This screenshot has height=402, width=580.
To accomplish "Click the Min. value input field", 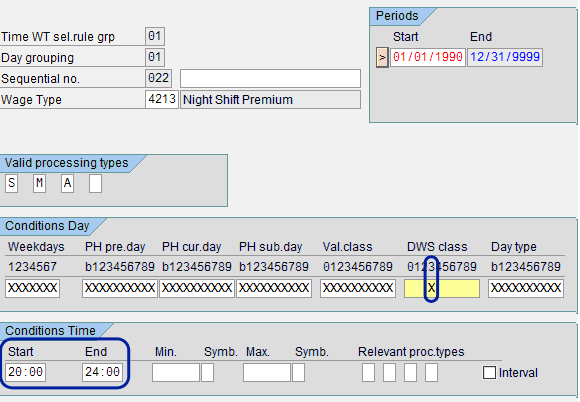I will pos(176,372).
